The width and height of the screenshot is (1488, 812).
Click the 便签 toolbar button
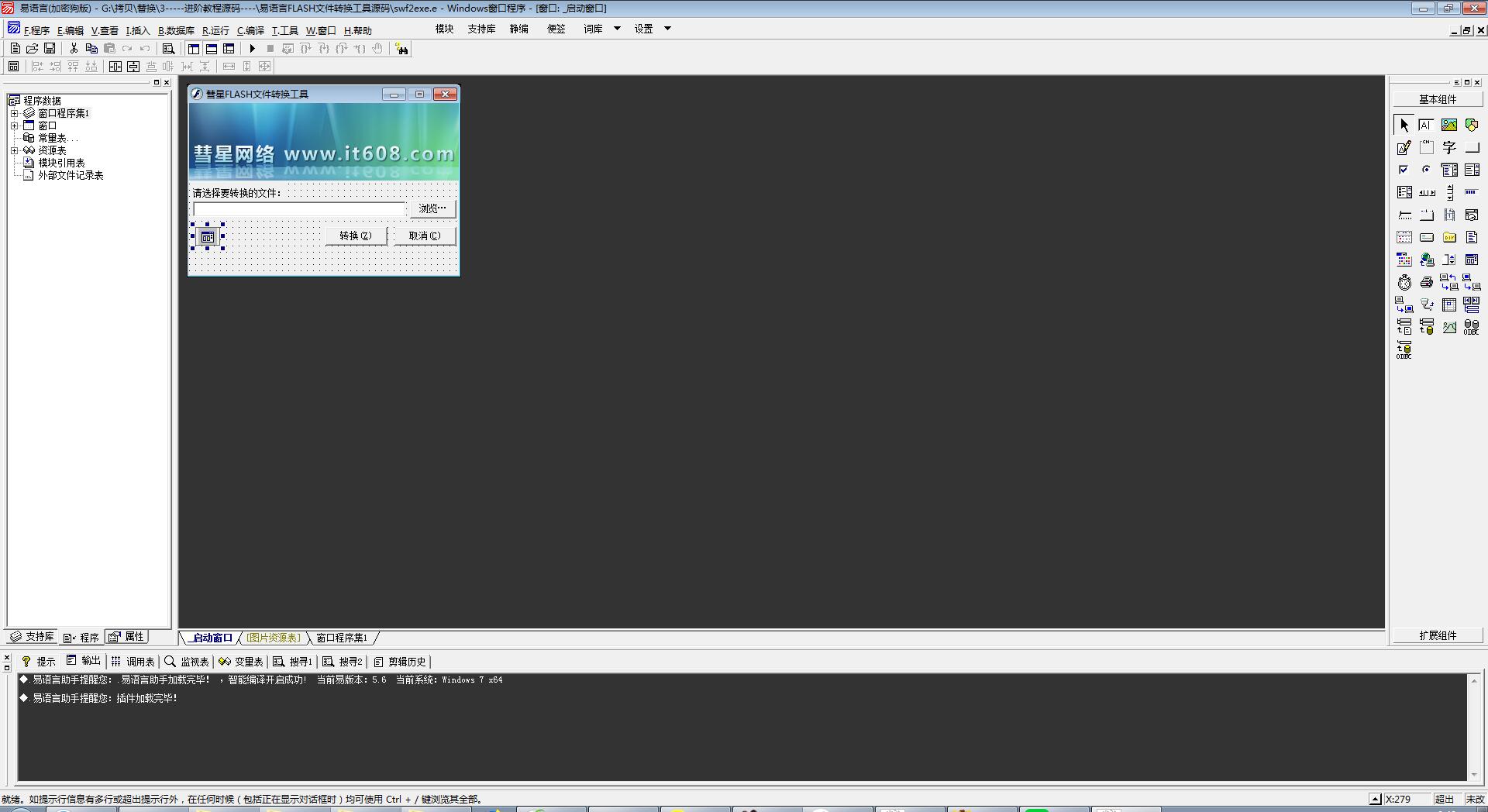point(556,29)
